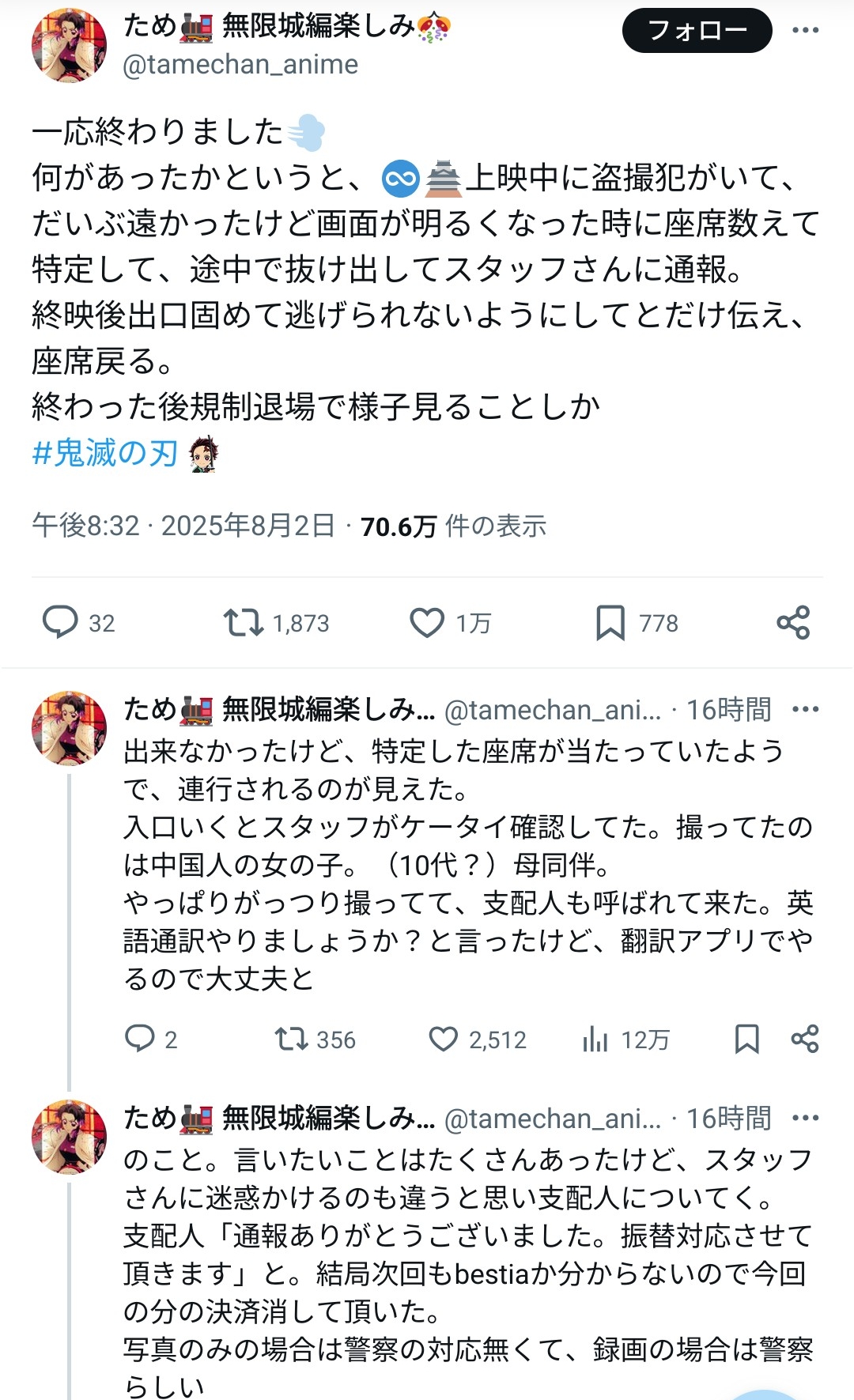The height and width of the screenshot is (1400, 854).
Task: Click the reply icon on main tweet
Action: point(60,623)
